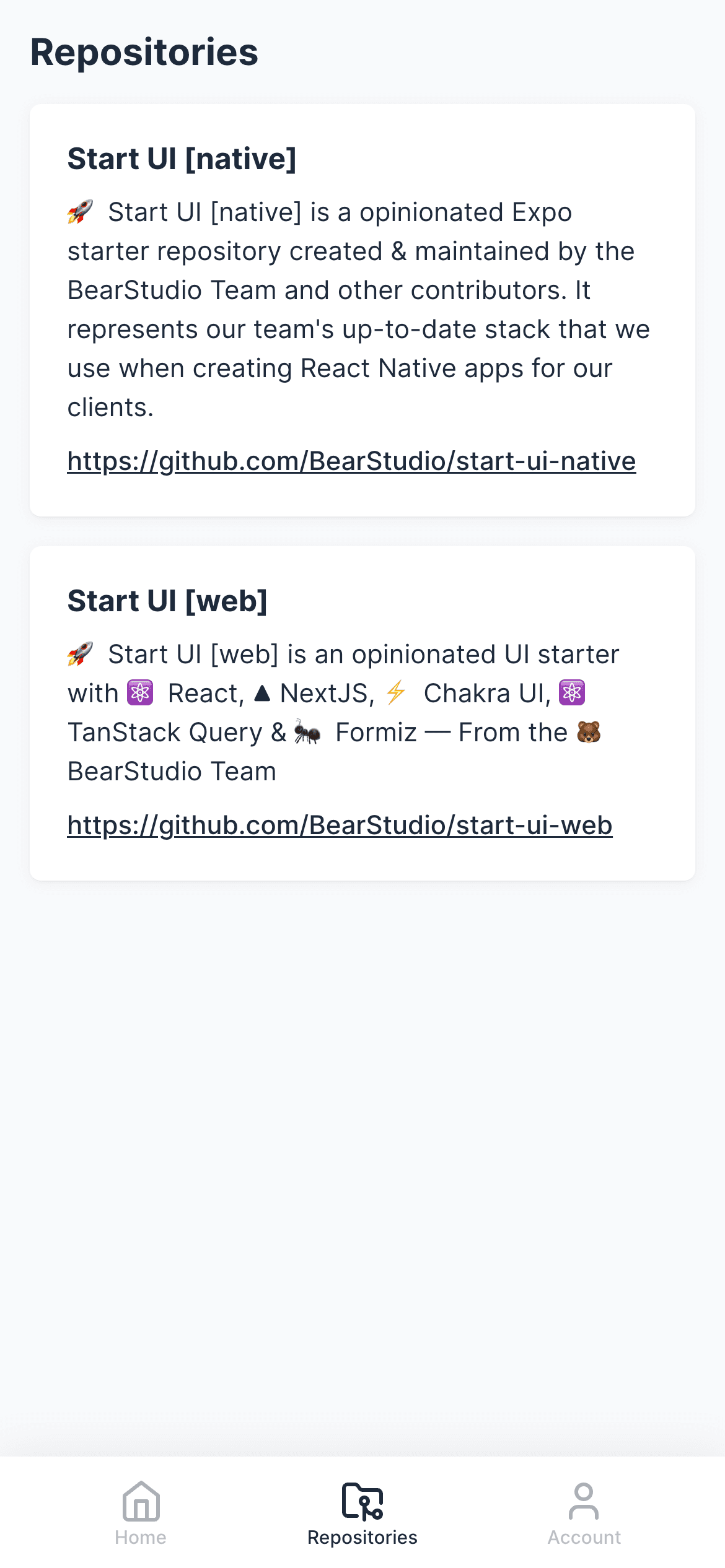The height and width of the screenshot is (1568, 725).
Task: Tap the Home house icon
Action: point(141,1501)
